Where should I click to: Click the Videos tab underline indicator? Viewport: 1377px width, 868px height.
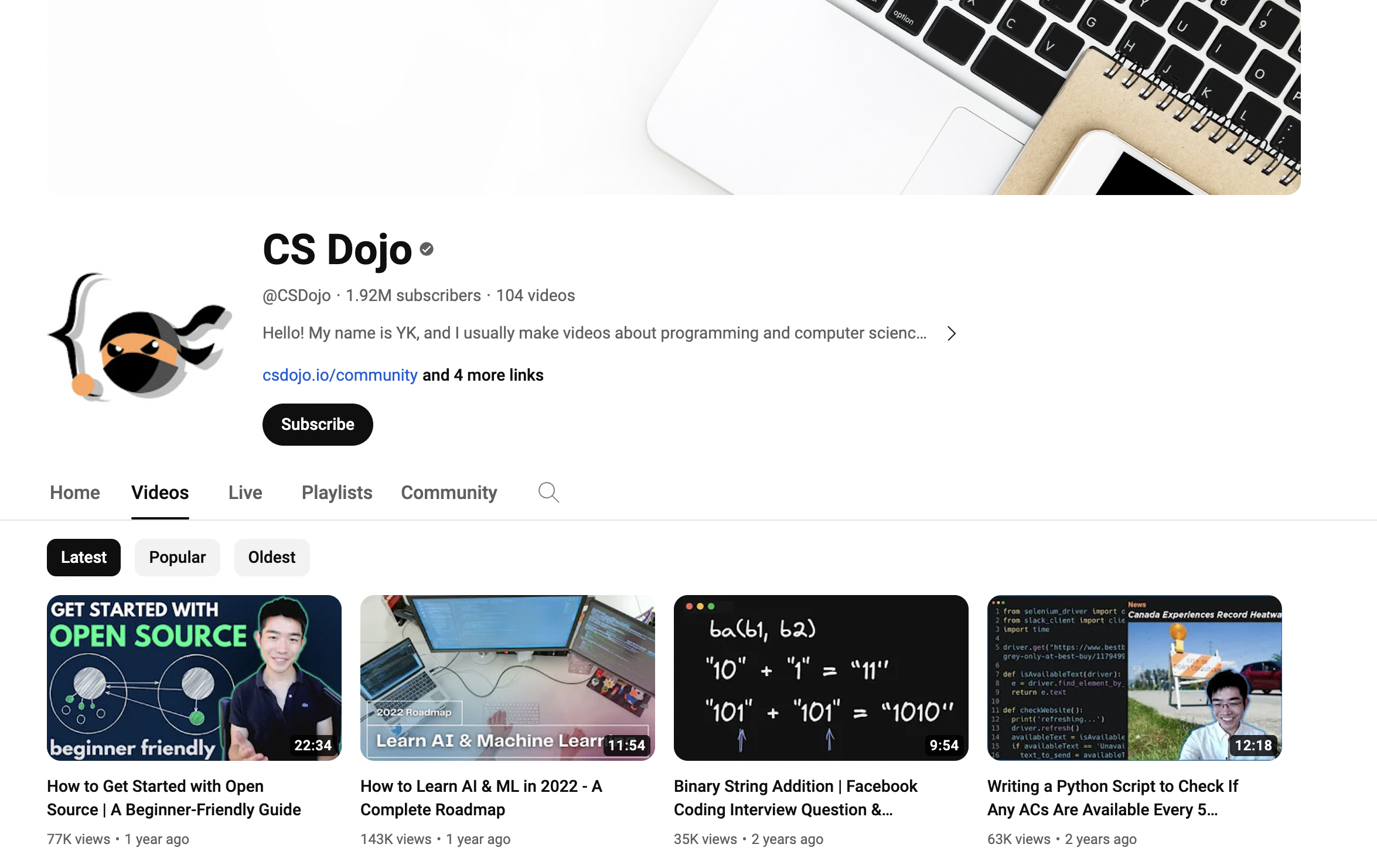[160, 517]
